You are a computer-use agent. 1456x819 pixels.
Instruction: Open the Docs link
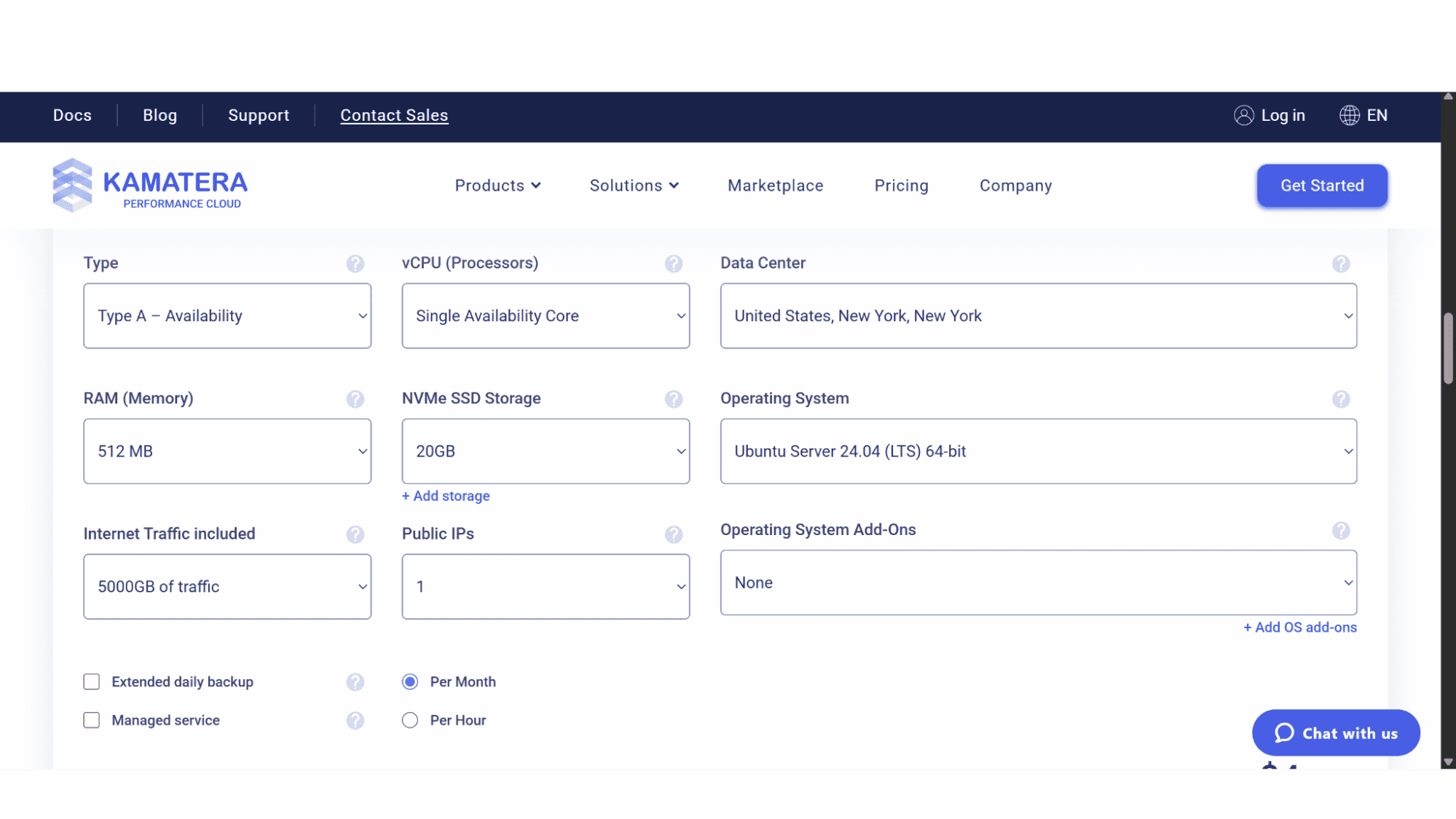[72, 115]
